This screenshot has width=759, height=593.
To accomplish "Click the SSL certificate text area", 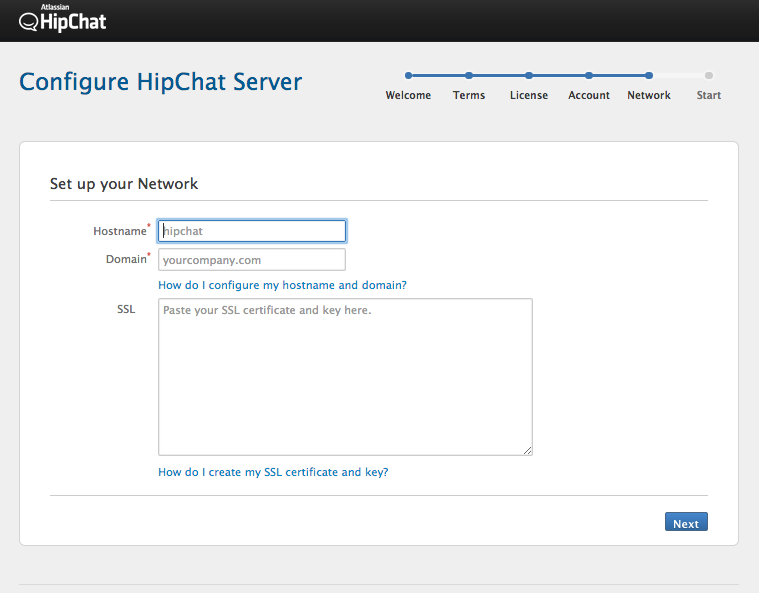I will (345, 377).
